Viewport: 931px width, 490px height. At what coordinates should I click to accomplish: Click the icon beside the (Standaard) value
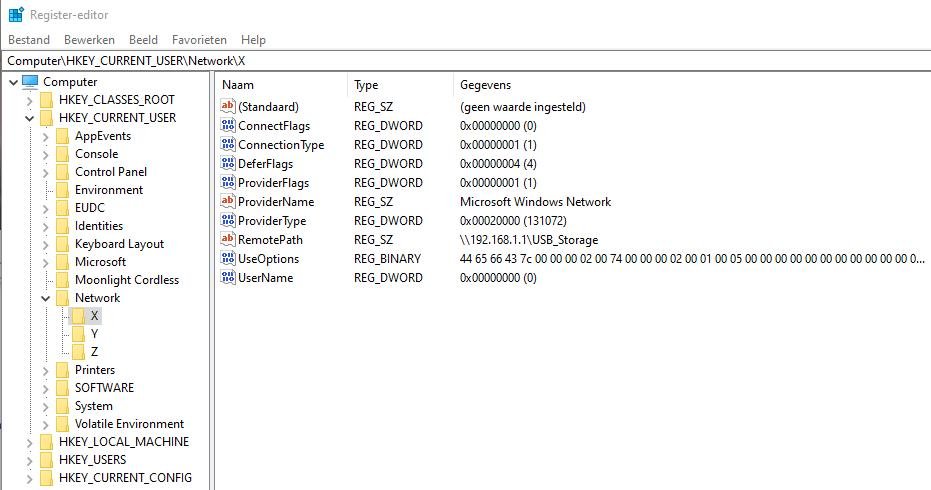pyautogui.click(x=227, y=107)
